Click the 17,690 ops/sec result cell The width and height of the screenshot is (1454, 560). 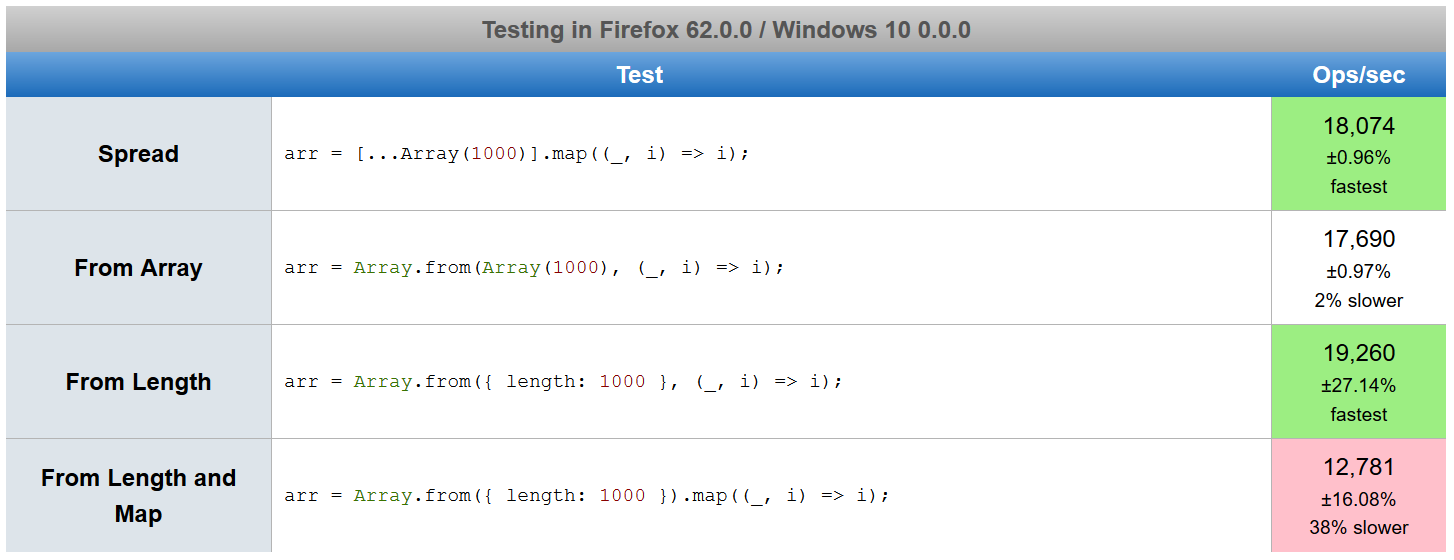1359,268
